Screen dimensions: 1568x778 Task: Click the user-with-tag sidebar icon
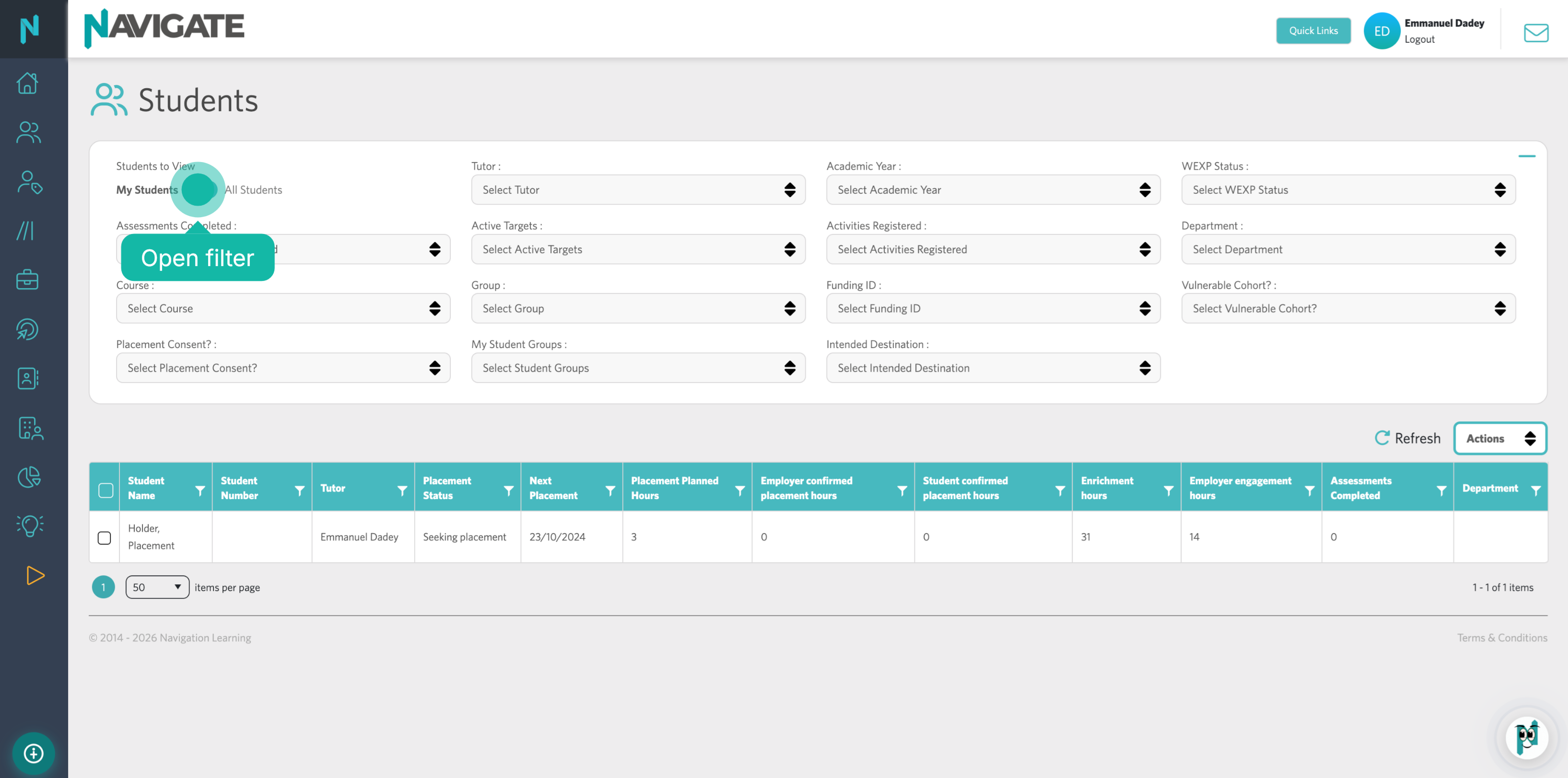[x=29, y=182]
